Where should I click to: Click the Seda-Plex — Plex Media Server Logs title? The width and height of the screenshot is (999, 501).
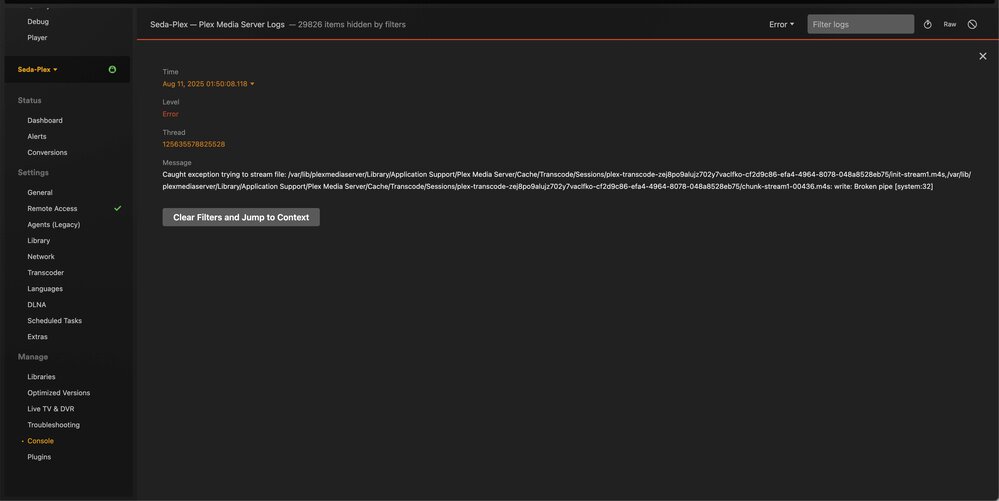[217, 24]
